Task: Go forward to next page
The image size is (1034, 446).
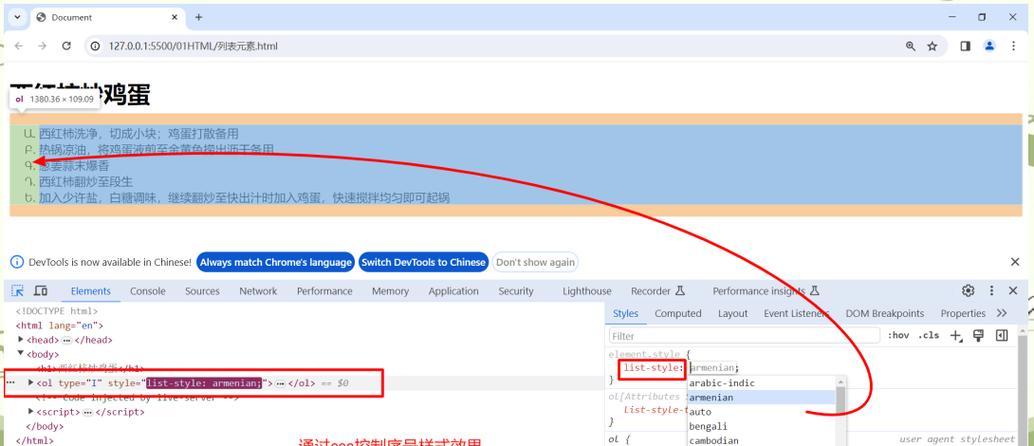Action: click(42, 46)
